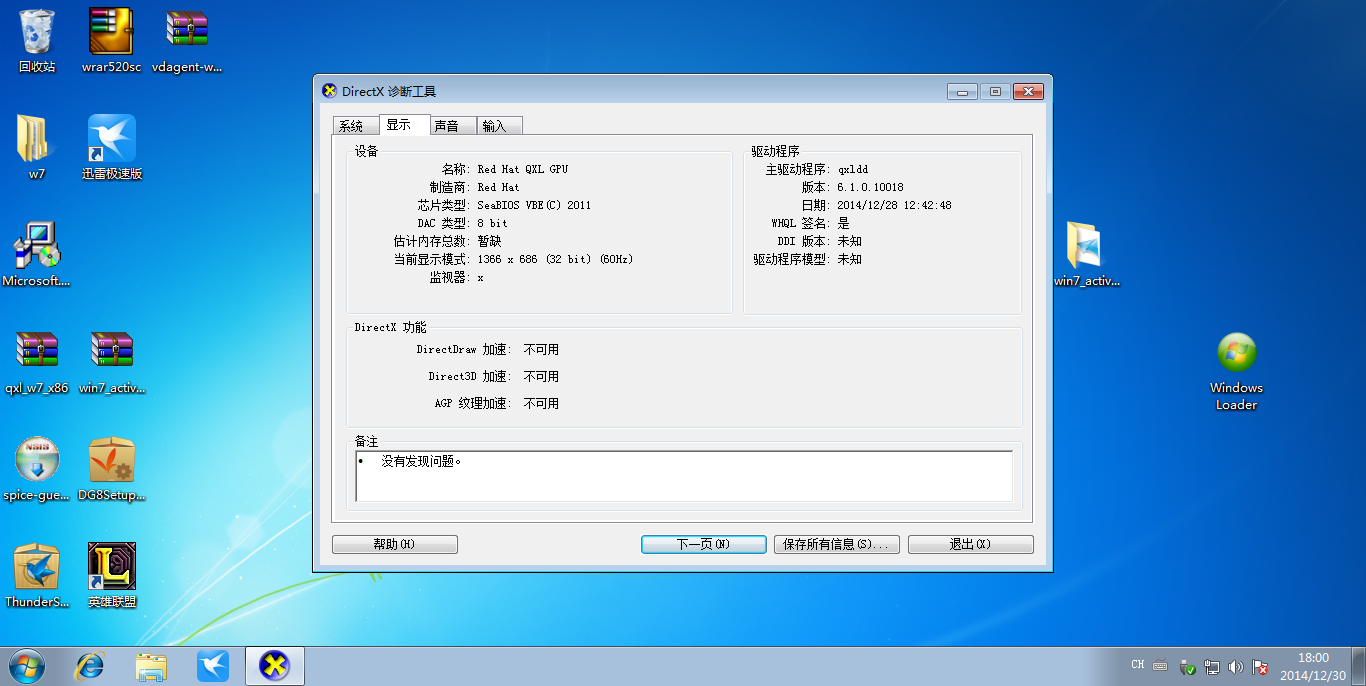The width and height of the screenshot is (1366, 686).
Task: Close the DirectX diagnostic window
Action: point(1027,91)
